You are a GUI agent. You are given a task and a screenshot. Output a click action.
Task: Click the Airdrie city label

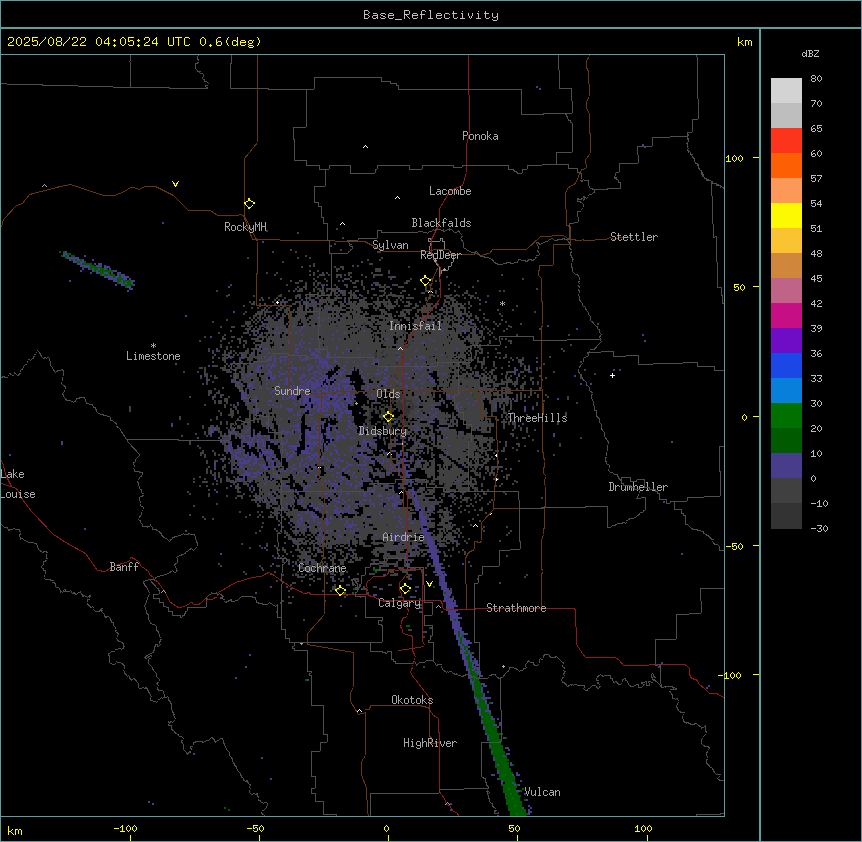click(x=404, y=537)
